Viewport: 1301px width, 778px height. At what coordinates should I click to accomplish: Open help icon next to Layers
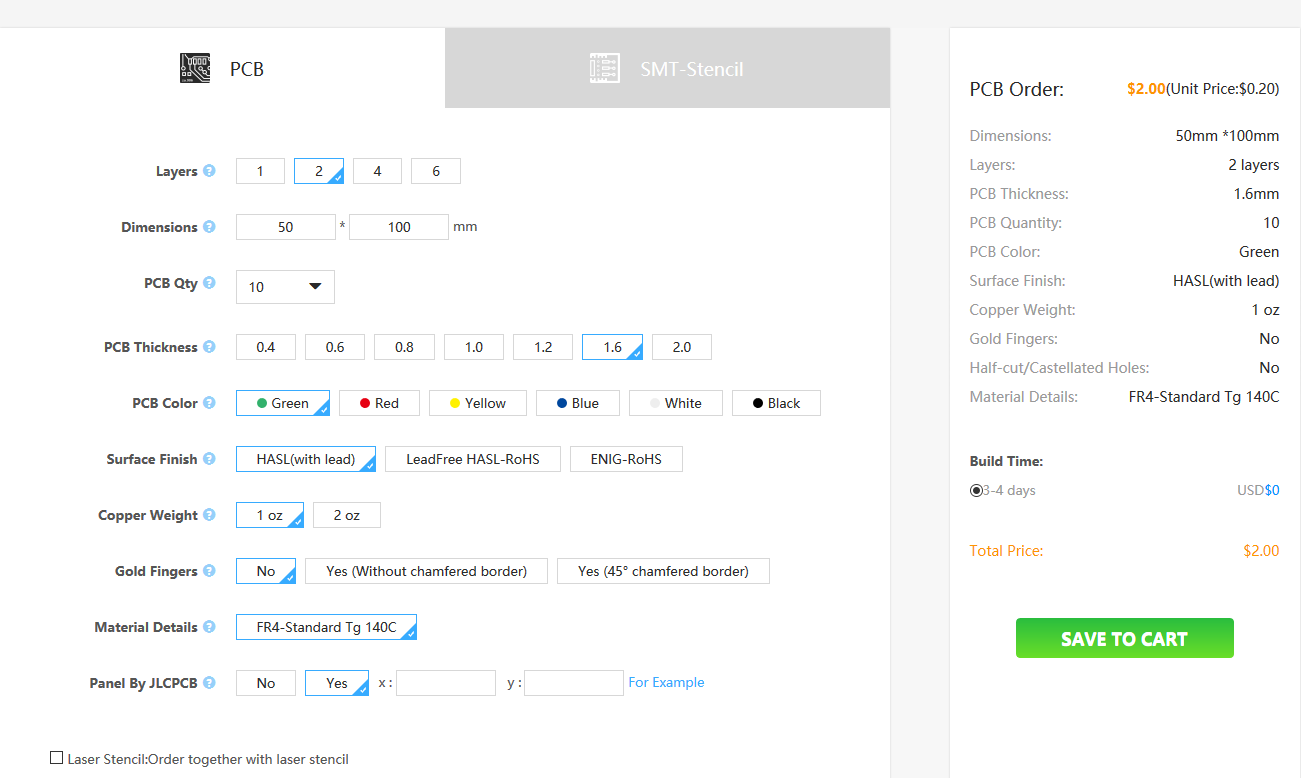[x=209, y=171]
